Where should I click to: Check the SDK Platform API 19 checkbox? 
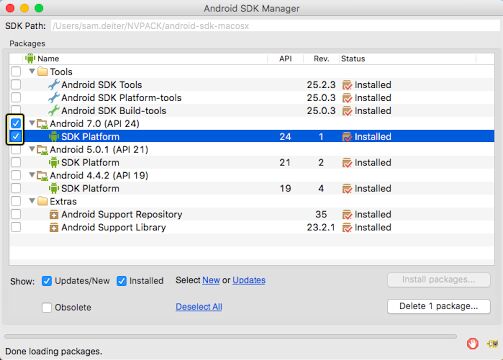tap(16, 188)
